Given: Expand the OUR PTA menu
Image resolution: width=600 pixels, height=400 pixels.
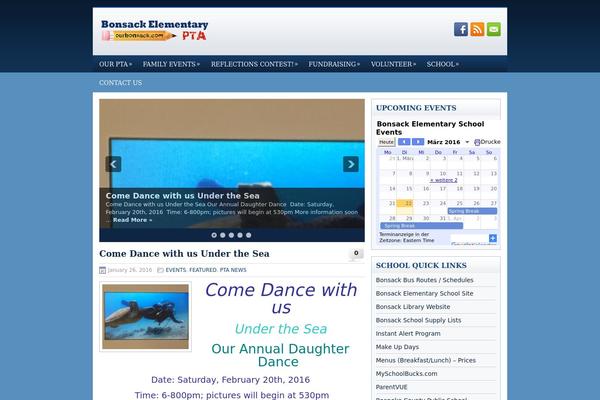Looking at the screenshot, I should (x=116, y=64).
